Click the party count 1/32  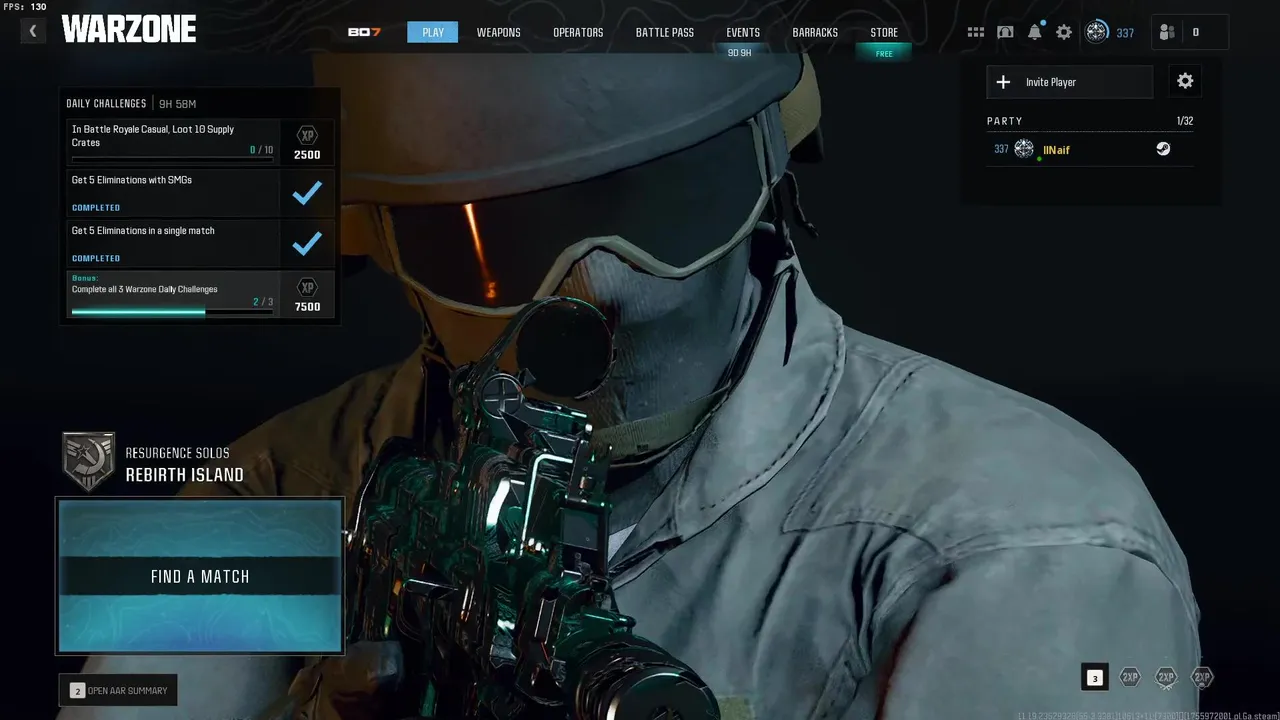point(1185,121)
